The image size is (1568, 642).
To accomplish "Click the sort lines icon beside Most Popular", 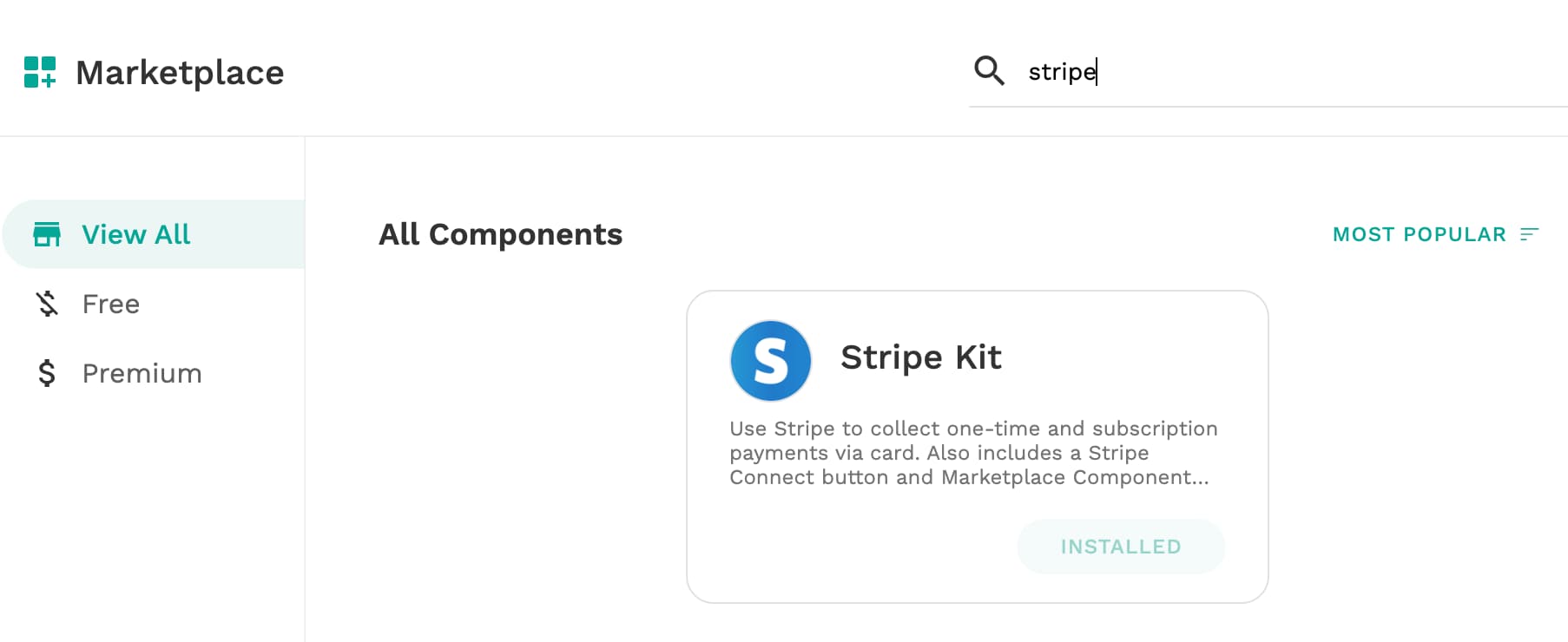I will click(x=1530, y=234).
